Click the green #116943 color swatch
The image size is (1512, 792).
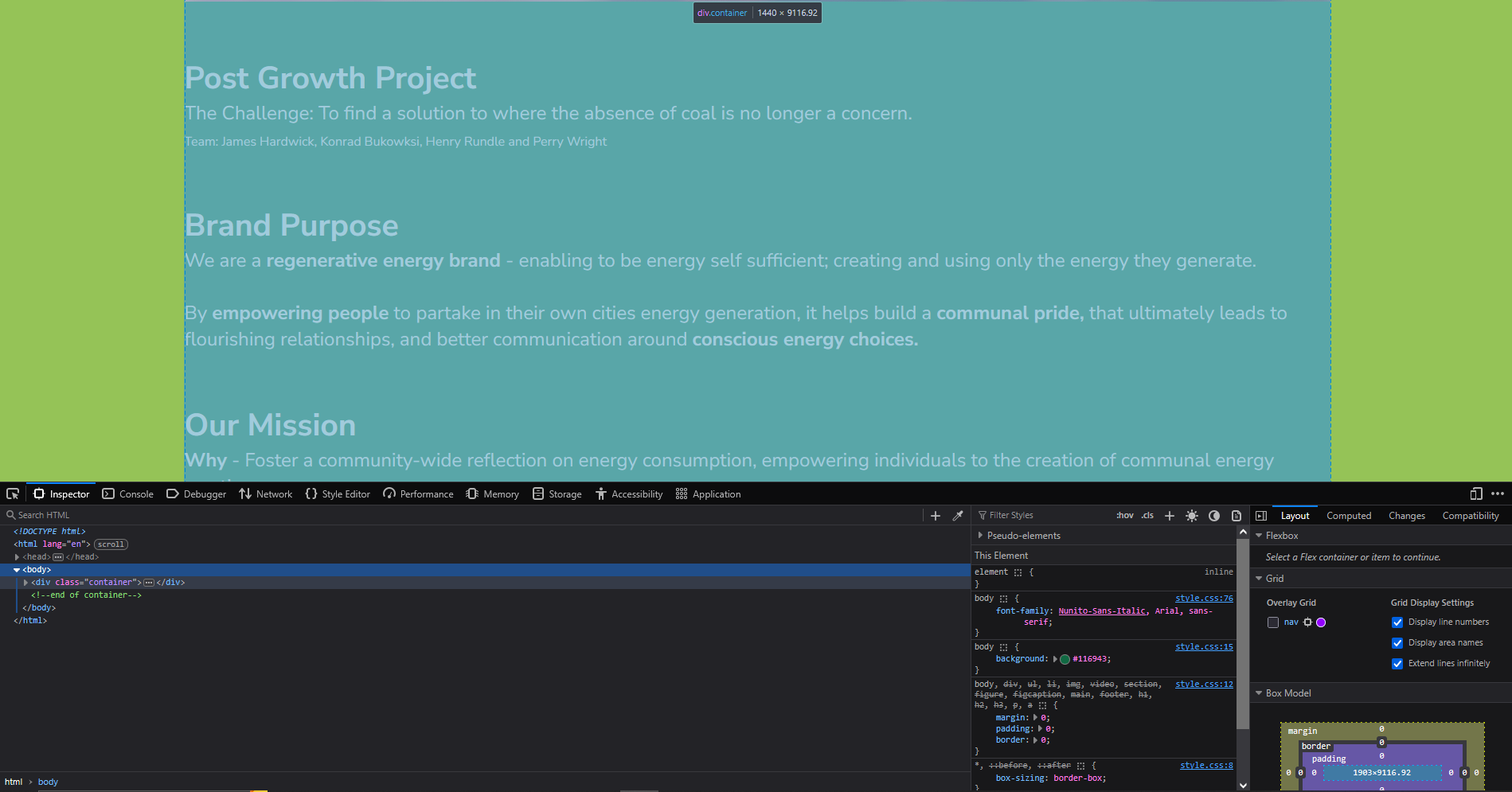coord(1065,658)
